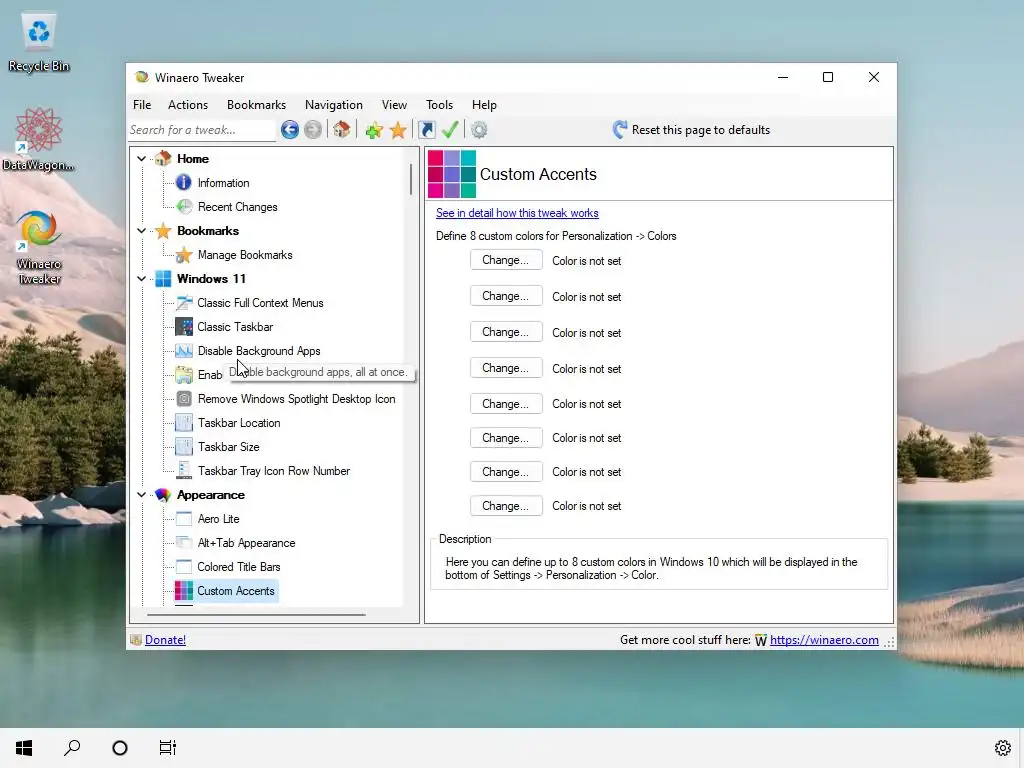Viewport: 1024px width, 768px height.
Task: Click the third Change... color button
Action: 506,332
